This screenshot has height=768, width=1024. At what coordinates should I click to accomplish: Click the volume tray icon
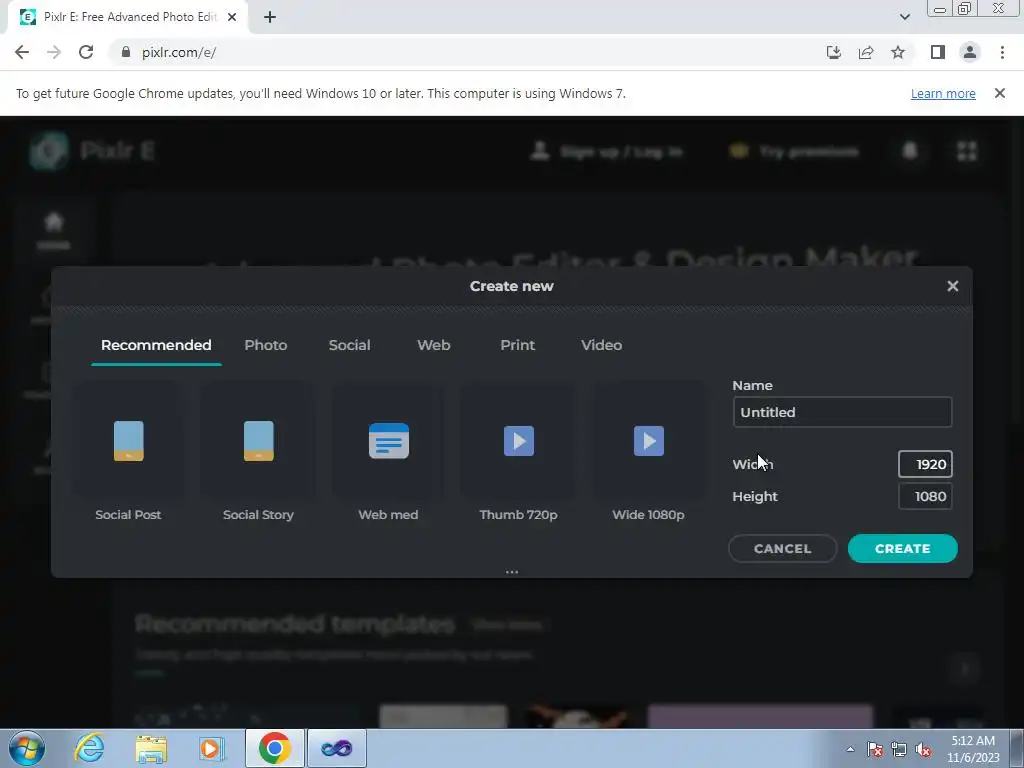click(923, 749)
